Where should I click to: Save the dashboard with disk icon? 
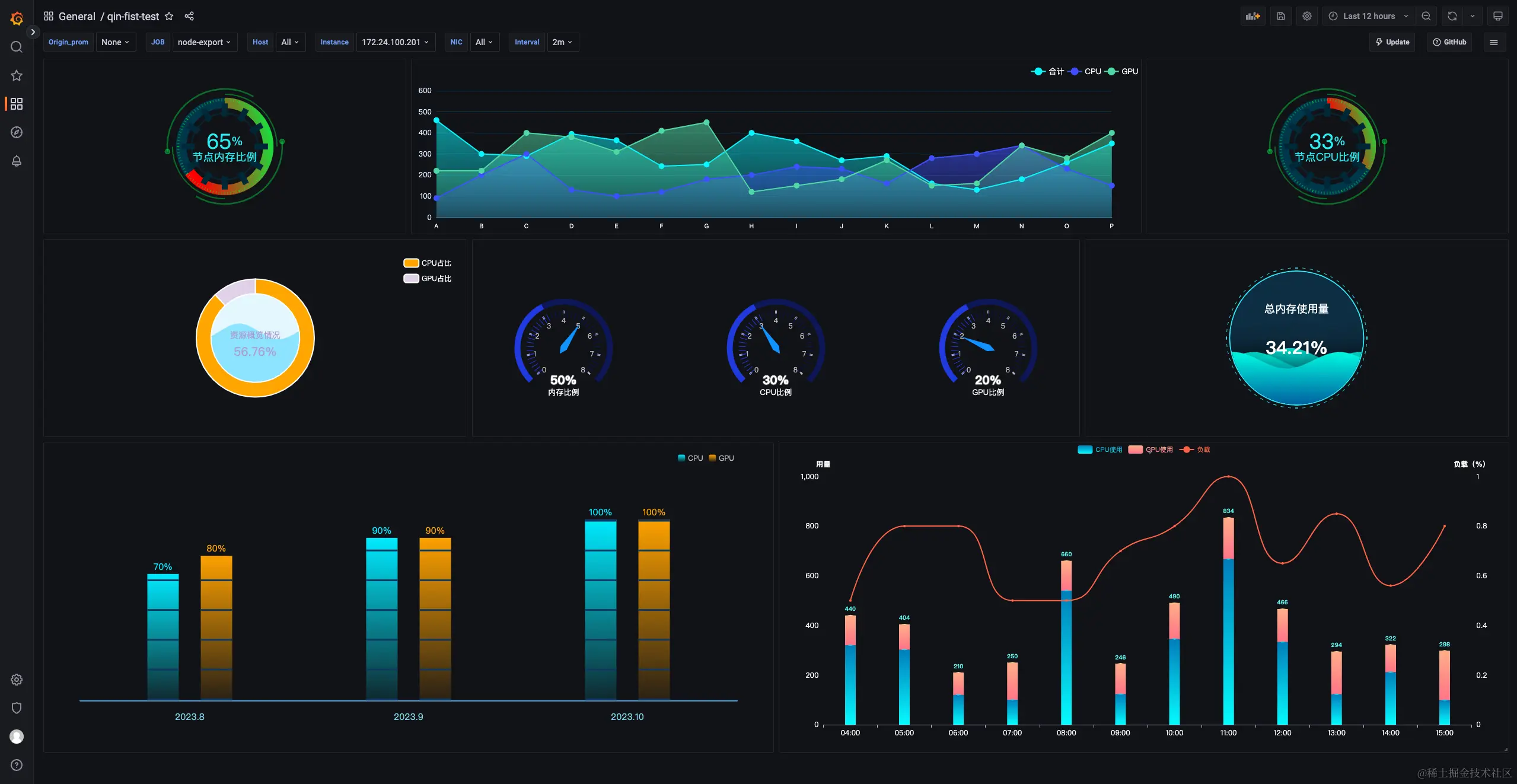(1281, 16)
